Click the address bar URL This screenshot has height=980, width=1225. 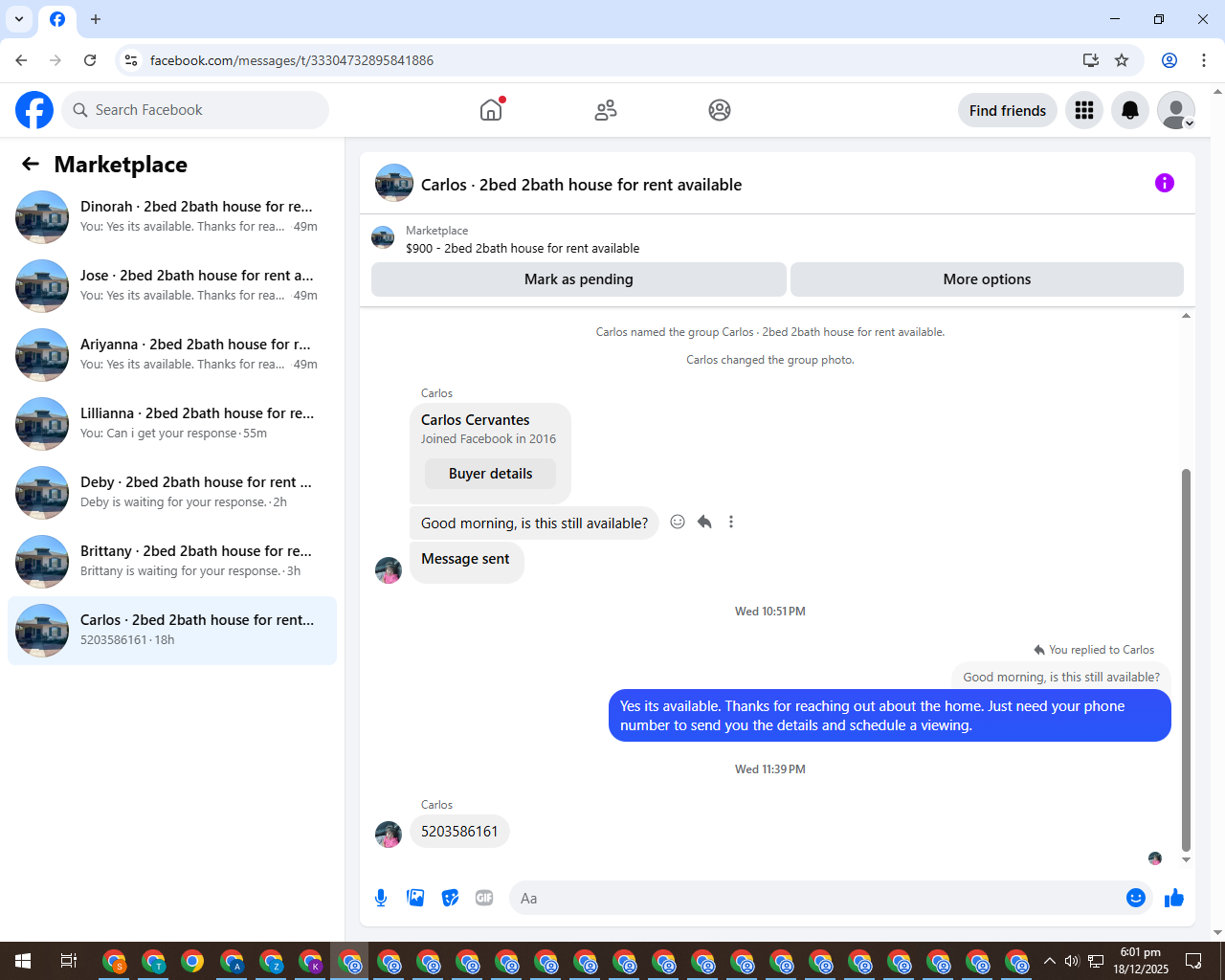[x=292, y=60]
